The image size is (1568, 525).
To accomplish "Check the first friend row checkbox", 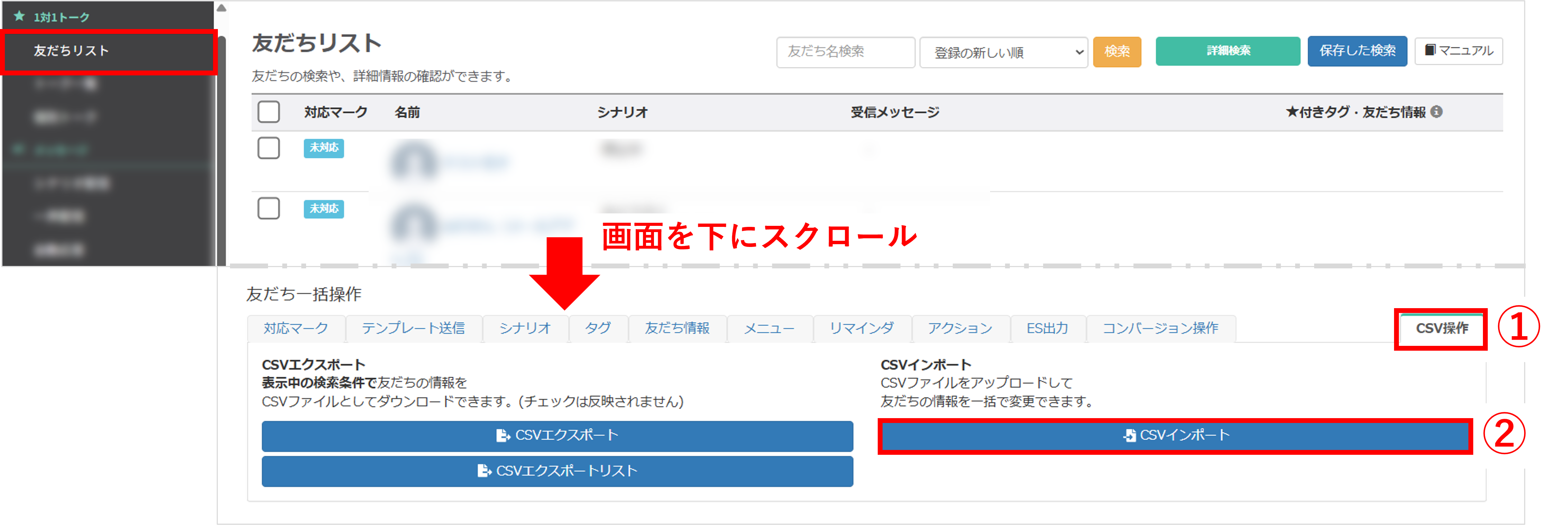I will click(268, 147).
